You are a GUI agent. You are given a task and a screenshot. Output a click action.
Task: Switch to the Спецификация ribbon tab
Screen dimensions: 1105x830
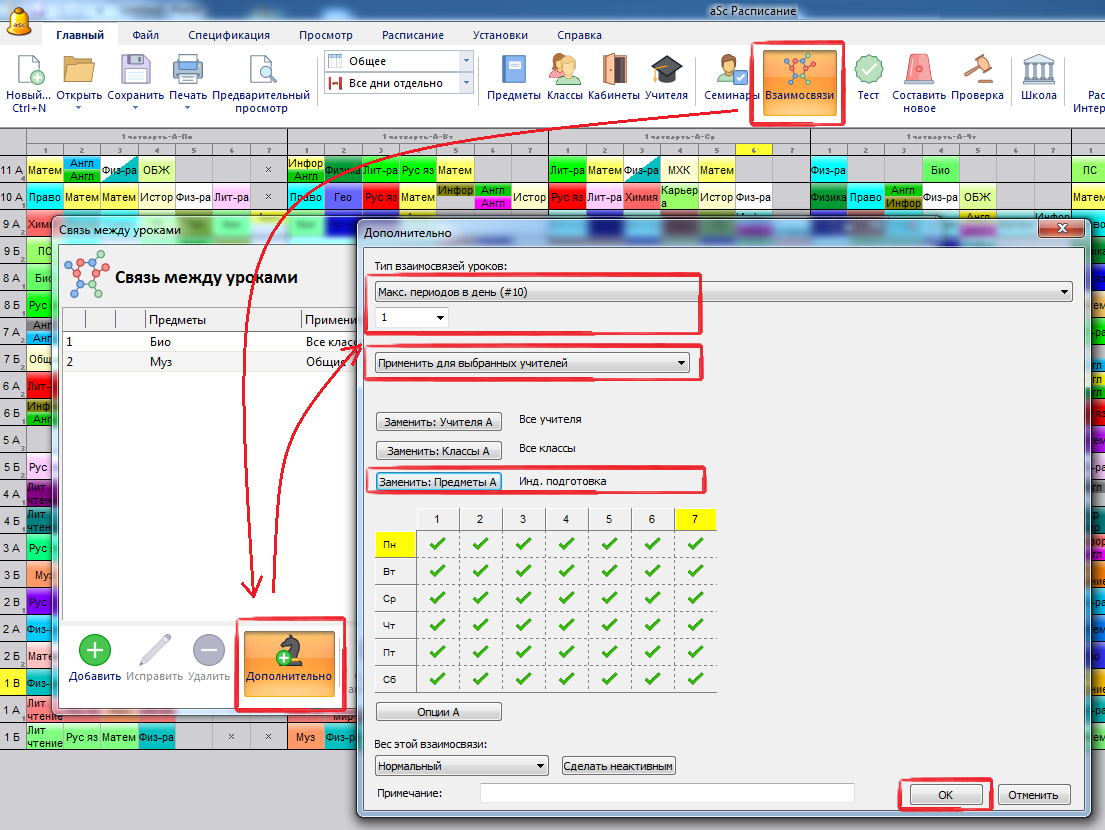[x=228, y=35]
